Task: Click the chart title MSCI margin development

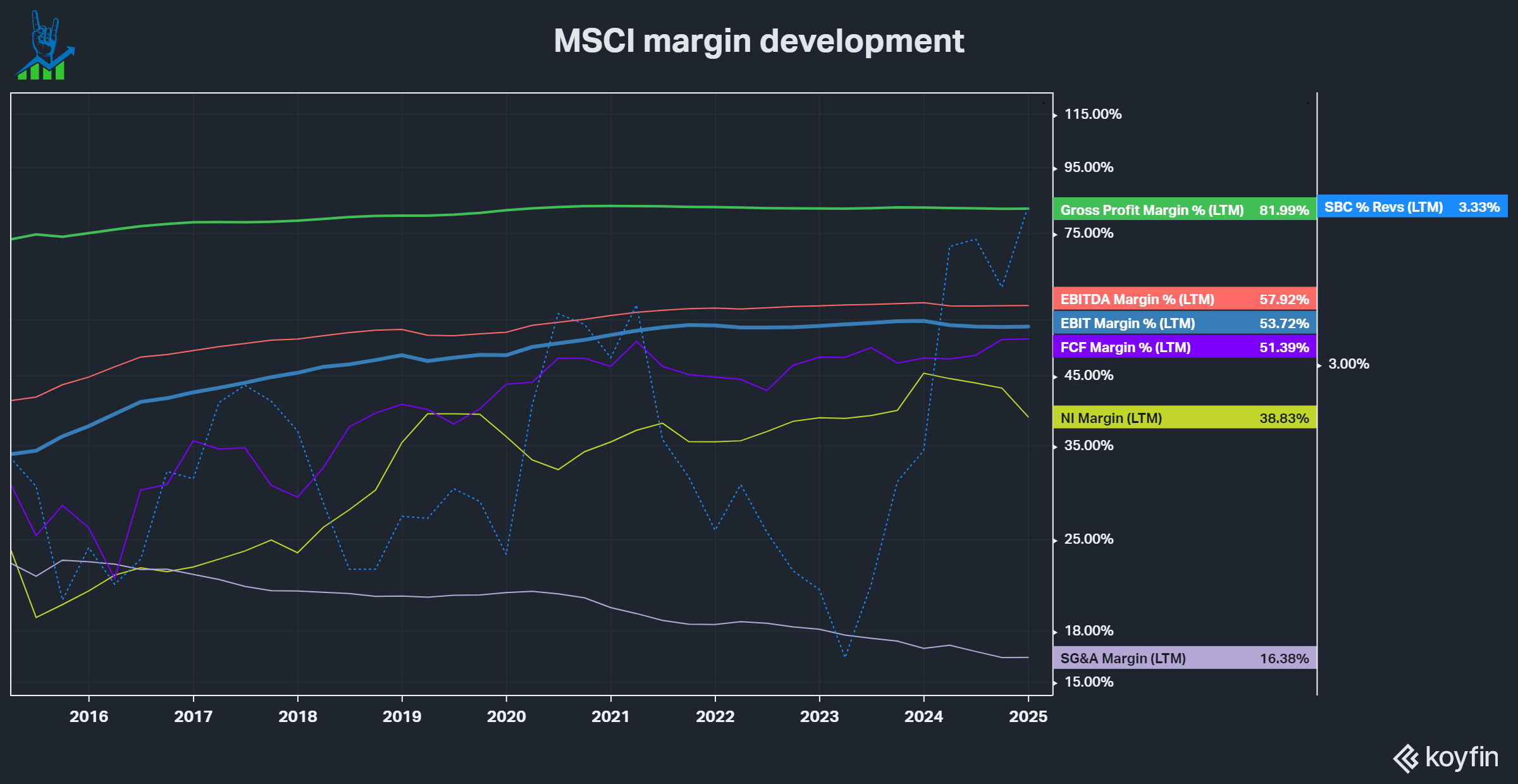Action: (x=758, y=41)
